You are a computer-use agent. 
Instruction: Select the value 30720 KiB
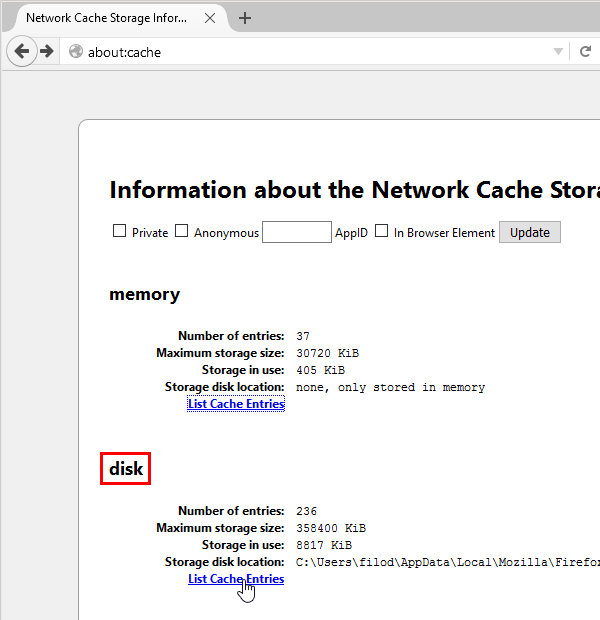pyautogui.click(x=327, y=353)
